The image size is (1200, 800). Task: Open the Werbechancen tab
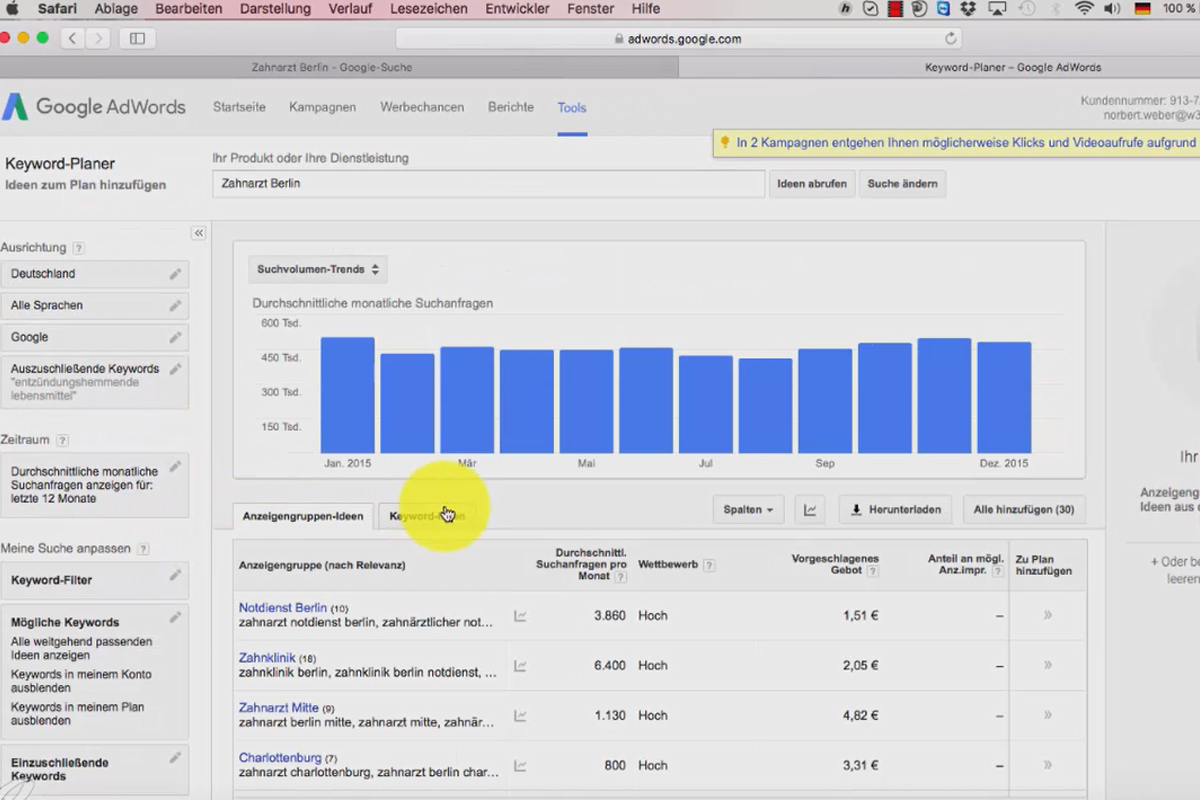(422, 107)
